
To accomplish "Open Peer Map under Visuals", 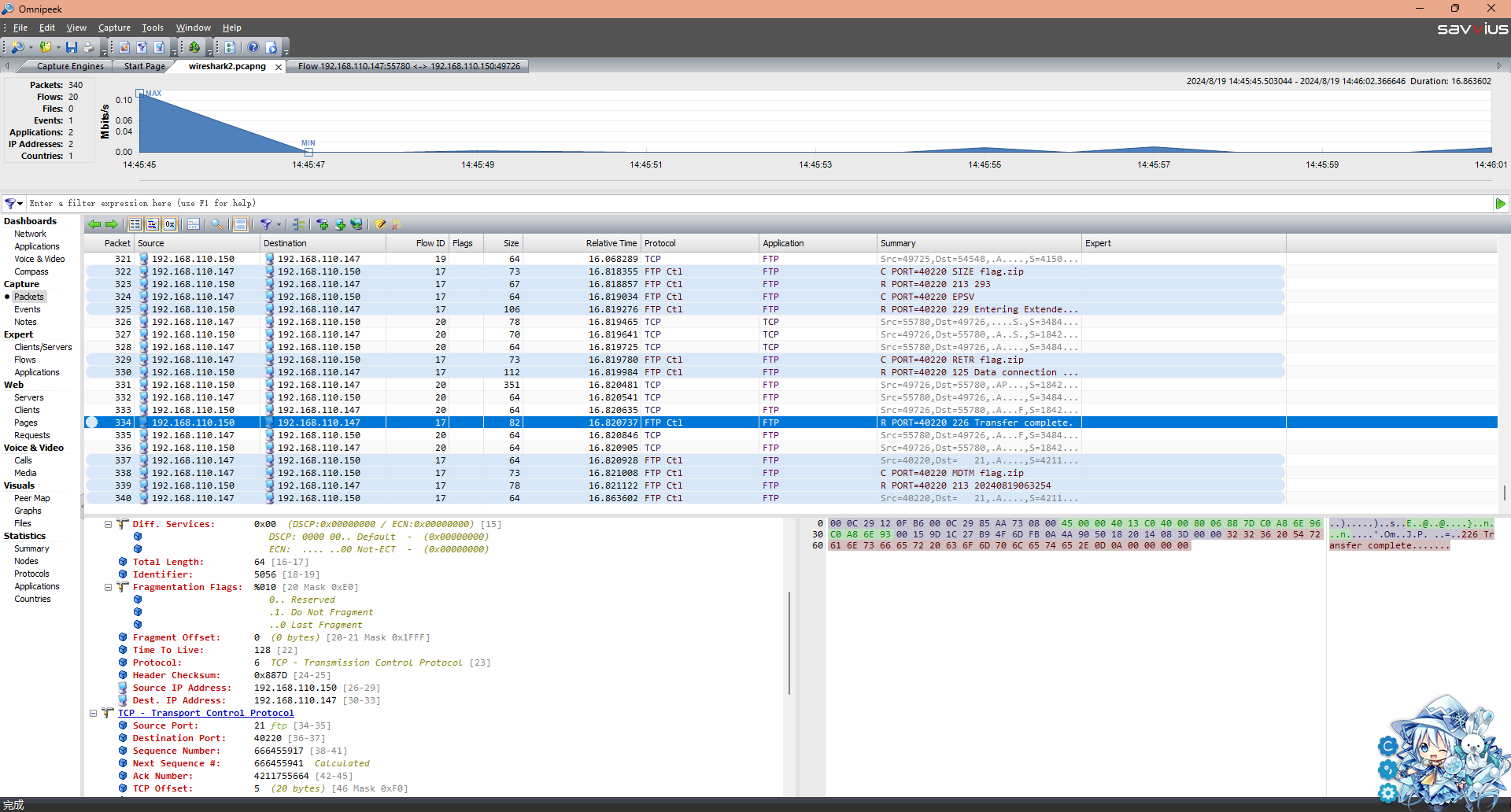I will (x=31, y=498).
